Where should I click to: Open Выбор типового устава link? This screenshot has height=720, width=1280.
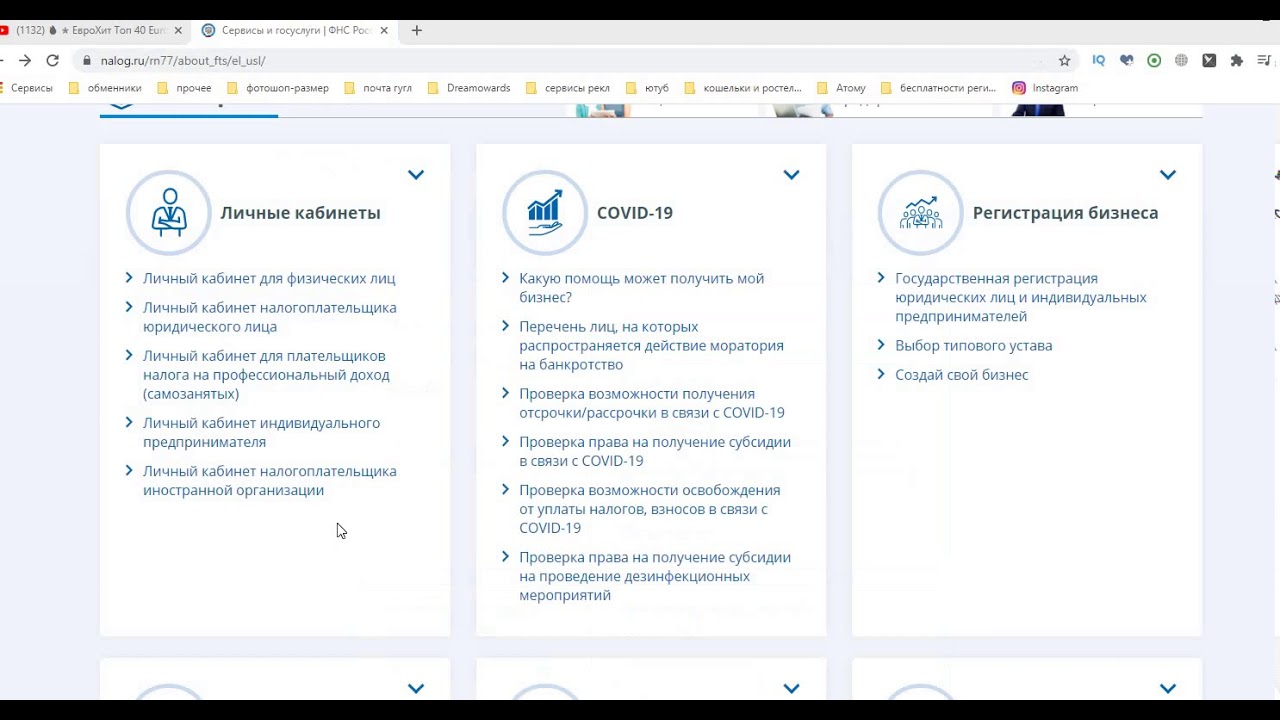click(x=974, y=346)
